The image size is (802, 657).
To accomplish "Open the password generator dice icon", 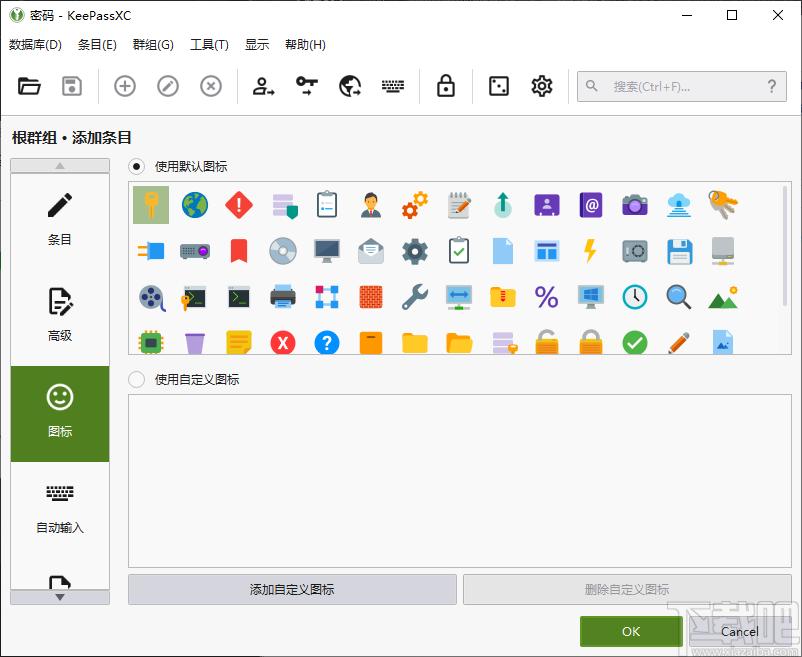I will (x=499, y=86).
